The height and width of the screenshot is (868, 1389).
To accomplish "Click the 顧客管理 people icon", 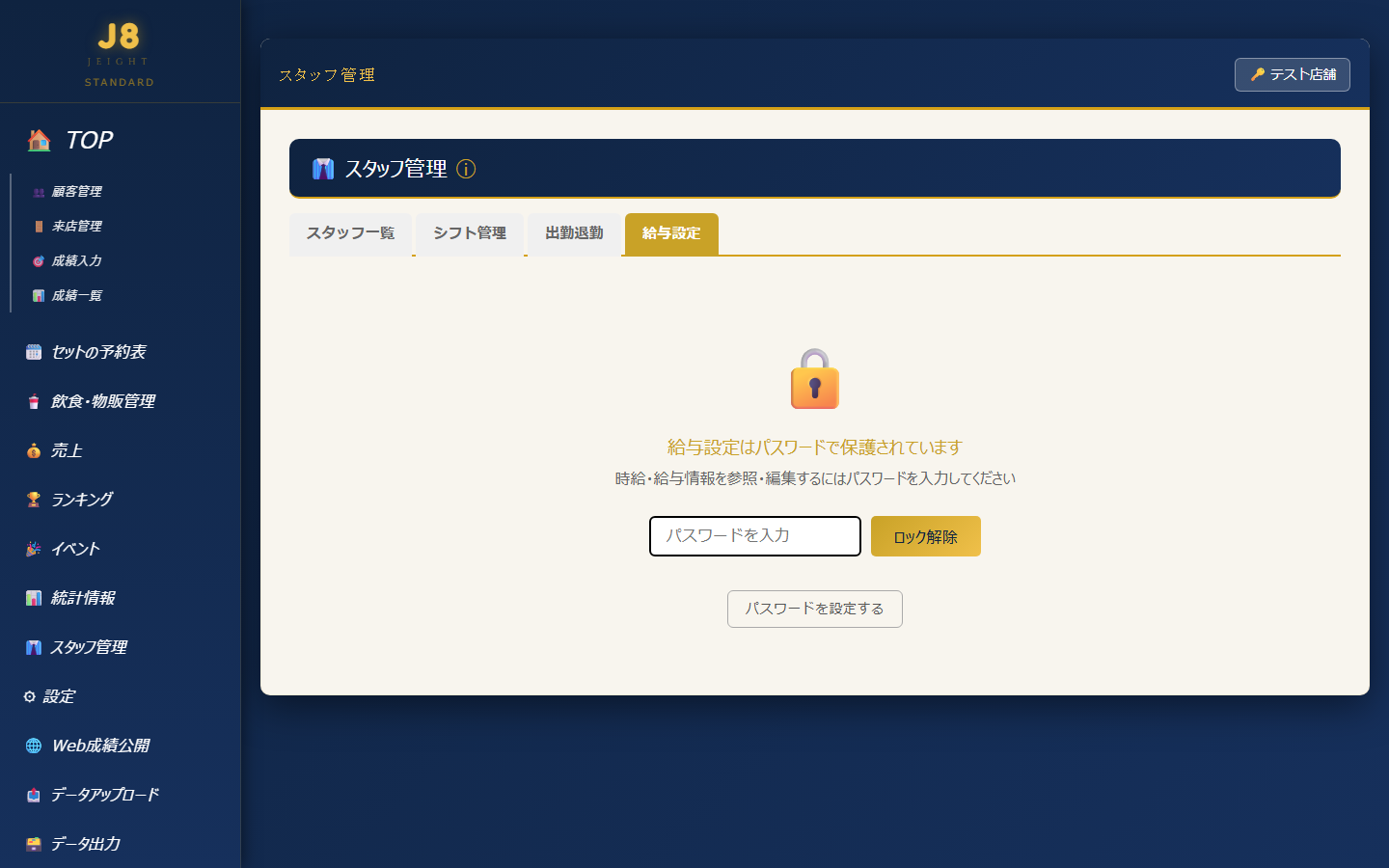I will (x=39, y=192).
